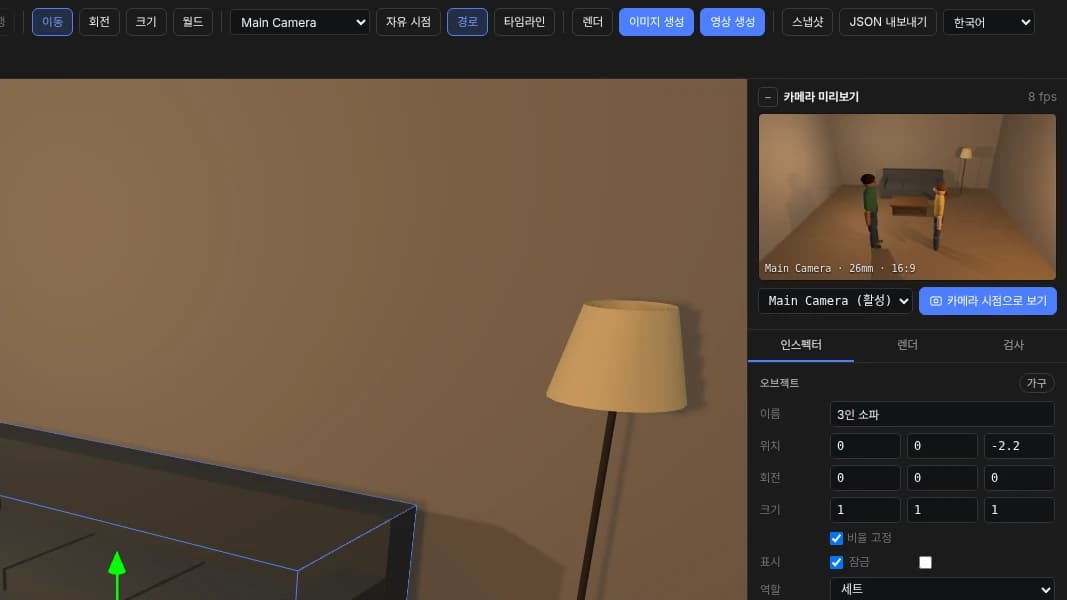
Task: Switch to the 검사 tab
Action: (x=1013, y=345)
